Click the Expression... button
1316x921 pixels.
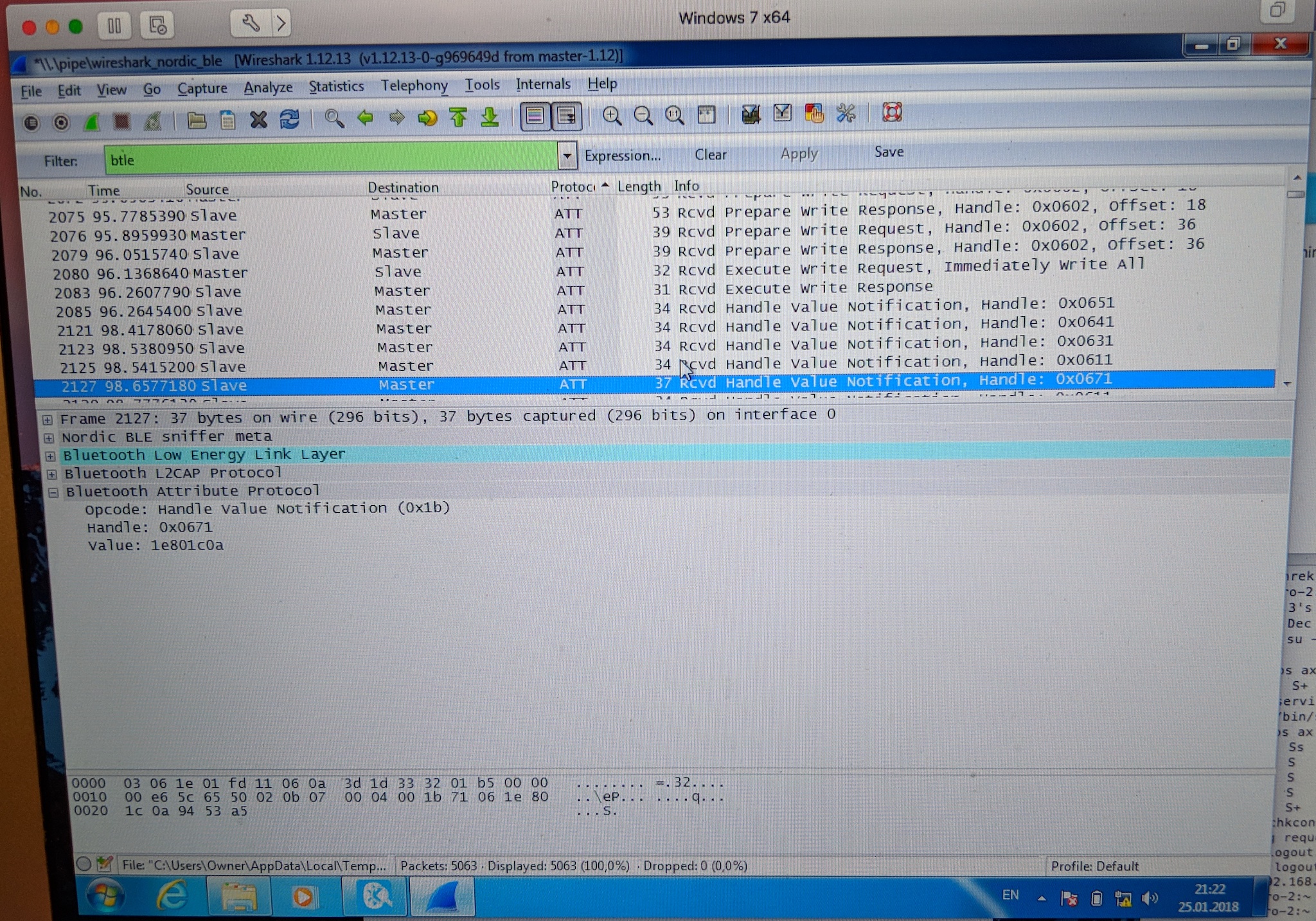point(622,156)
